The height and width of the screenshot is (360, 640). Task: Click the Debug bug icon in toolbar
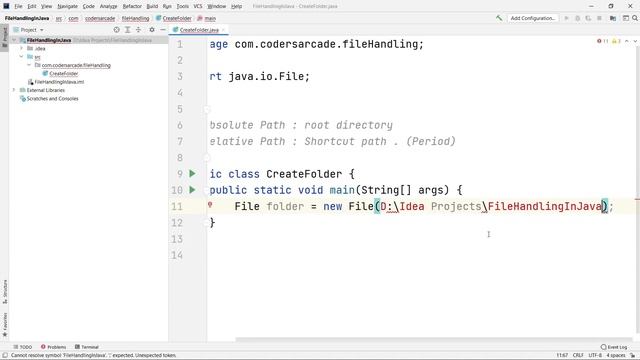coord(578,18)
